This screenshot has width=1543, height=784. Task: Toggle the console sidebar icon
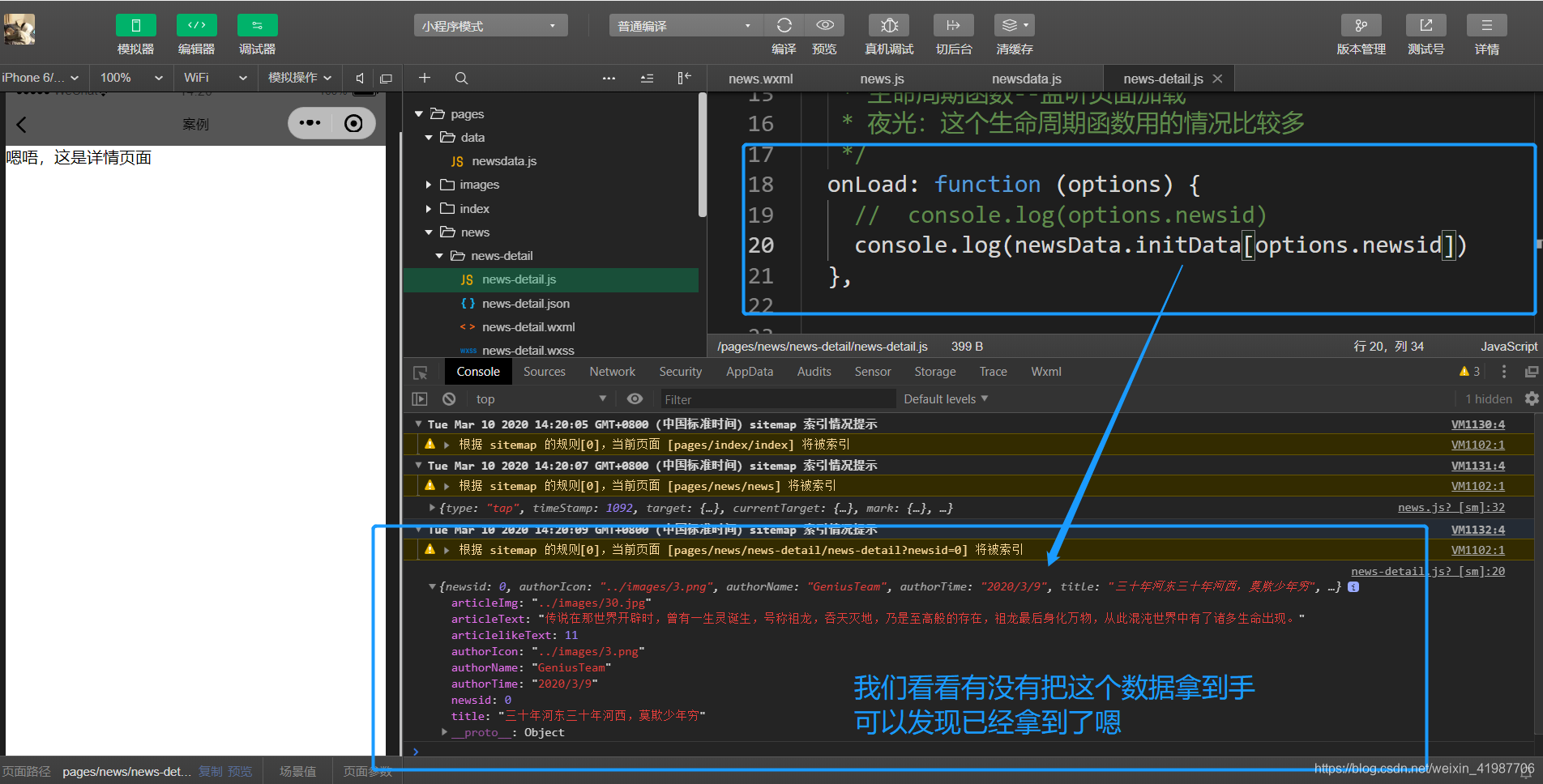(x=419, y=399)
